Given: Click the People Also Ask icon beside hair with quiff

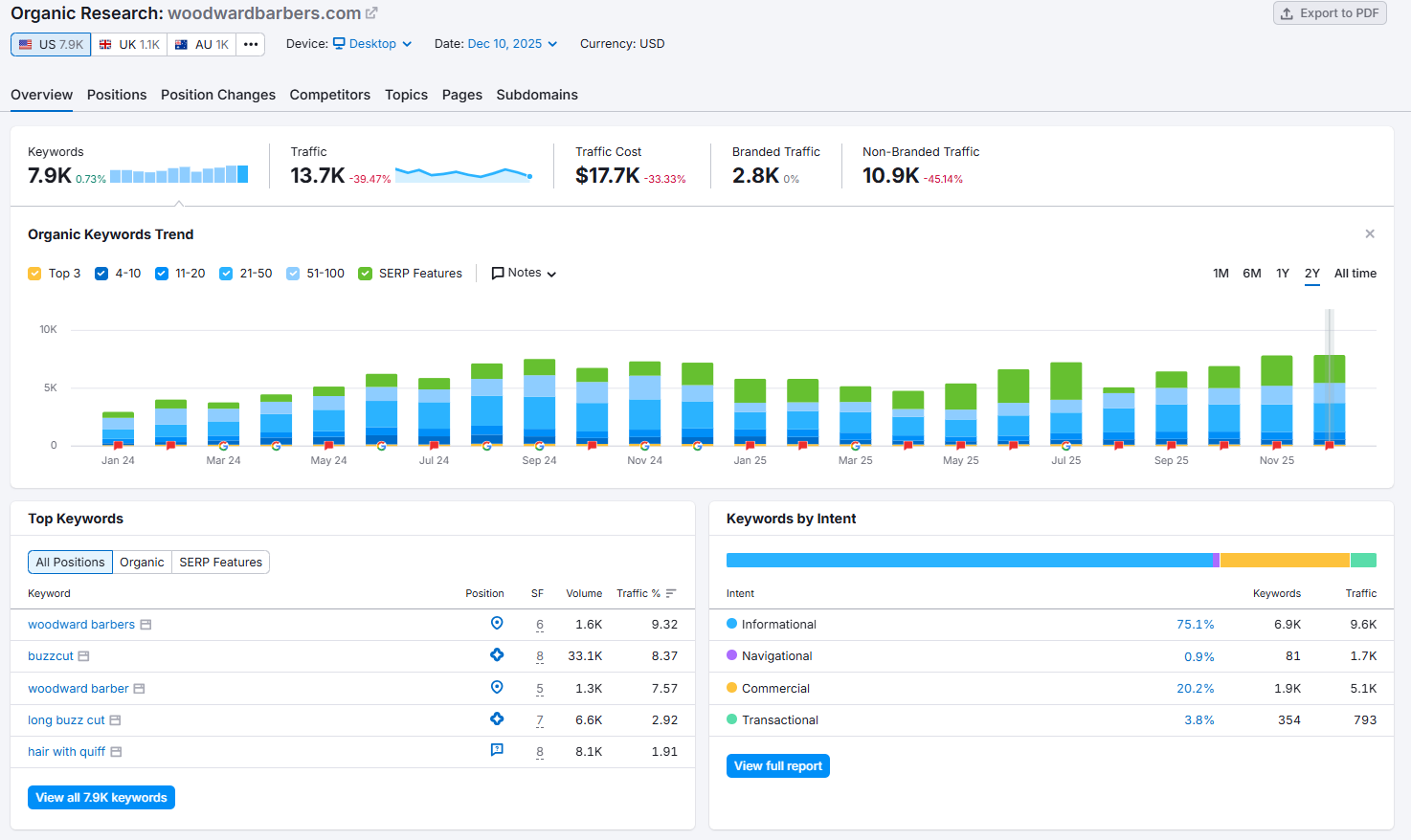Looking at the screenshot, I should 497,750.
